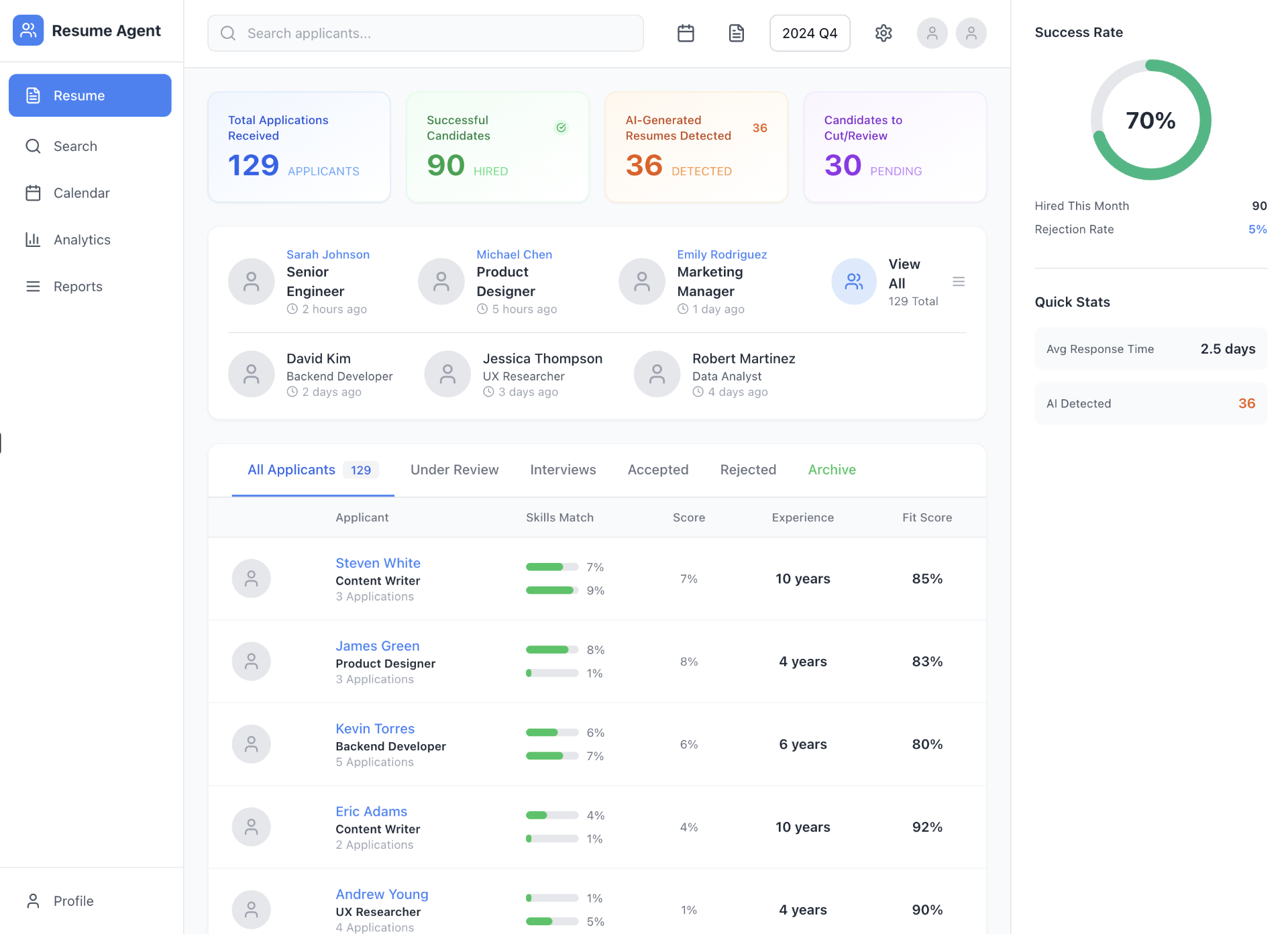Open the Calendar section in the sidebar
Image resolution: width=1288 pixels, height=934 pixels.
(81, 193)
